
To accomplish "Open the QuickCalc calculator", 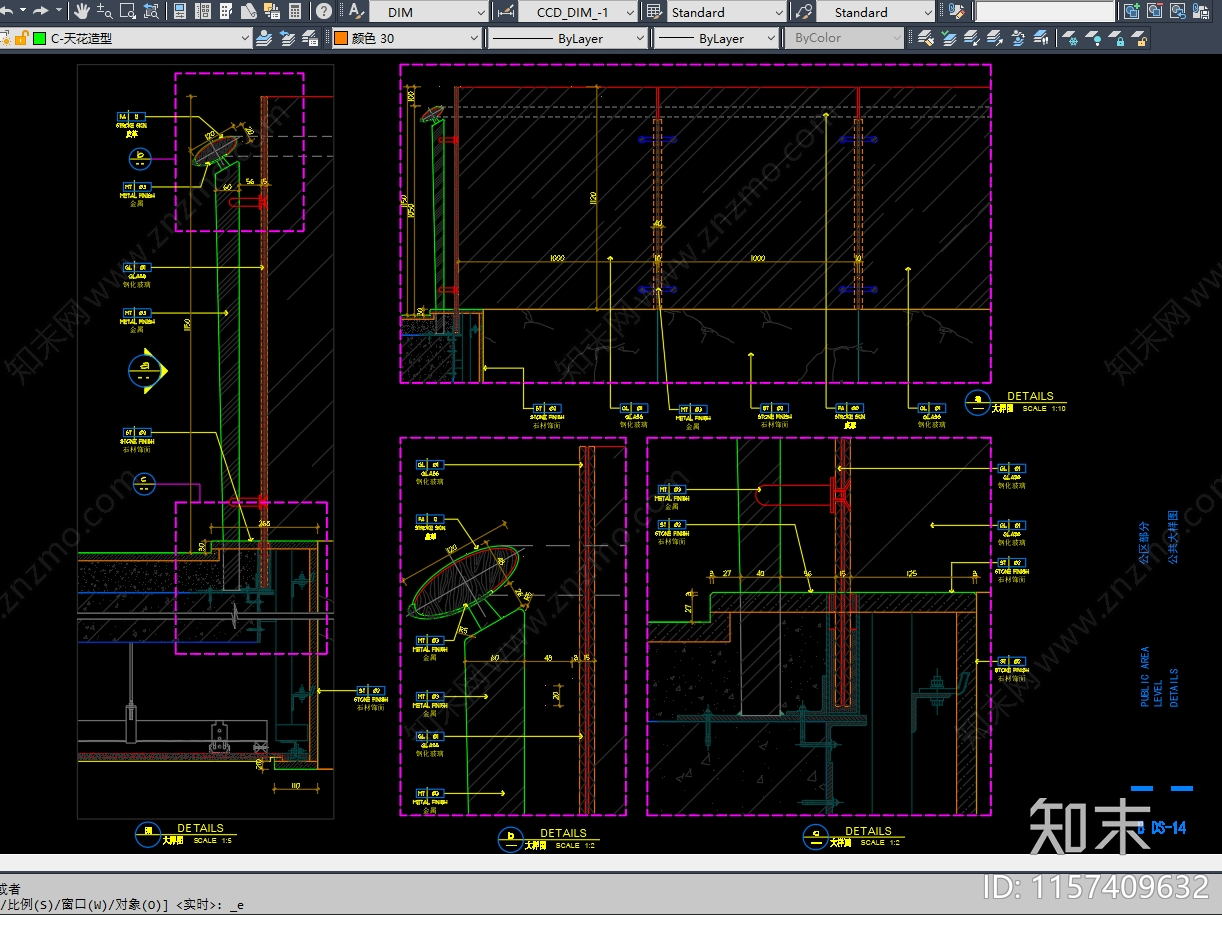I will 295,12.
